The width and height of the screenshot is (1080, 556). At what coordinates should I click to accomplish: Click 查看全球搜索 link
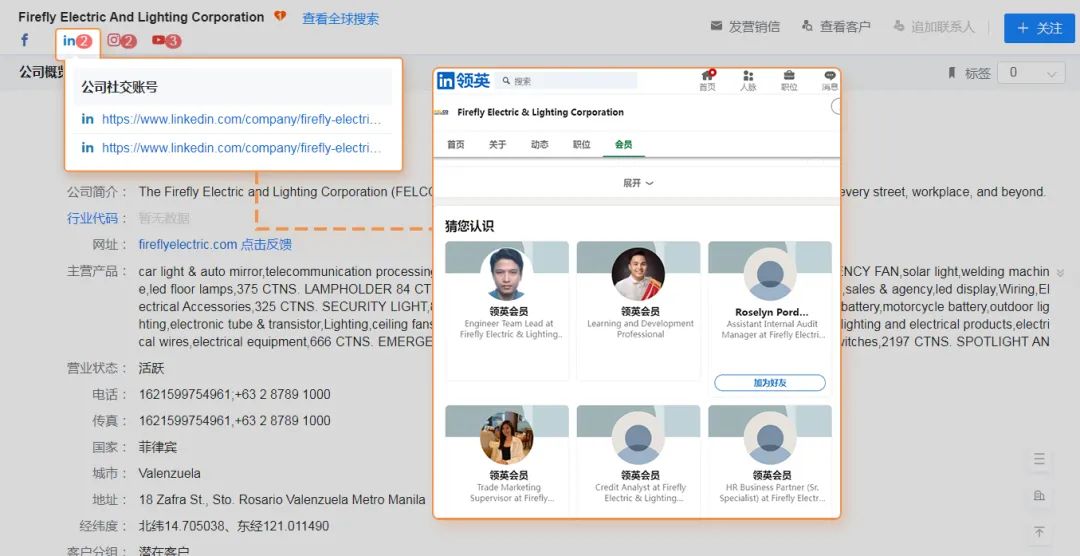point(340,19)
